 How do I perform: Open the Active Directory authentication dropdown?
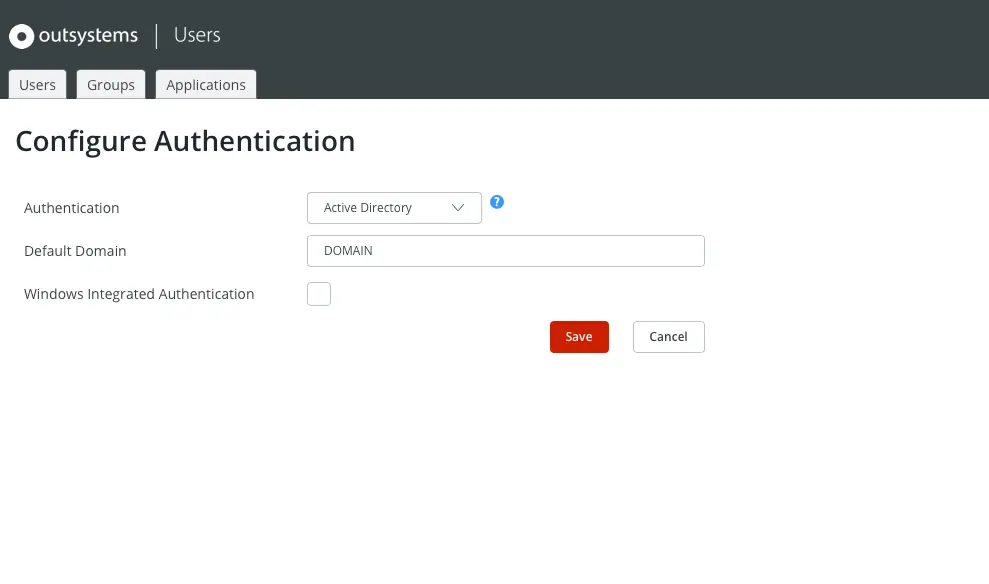[394, 208]
